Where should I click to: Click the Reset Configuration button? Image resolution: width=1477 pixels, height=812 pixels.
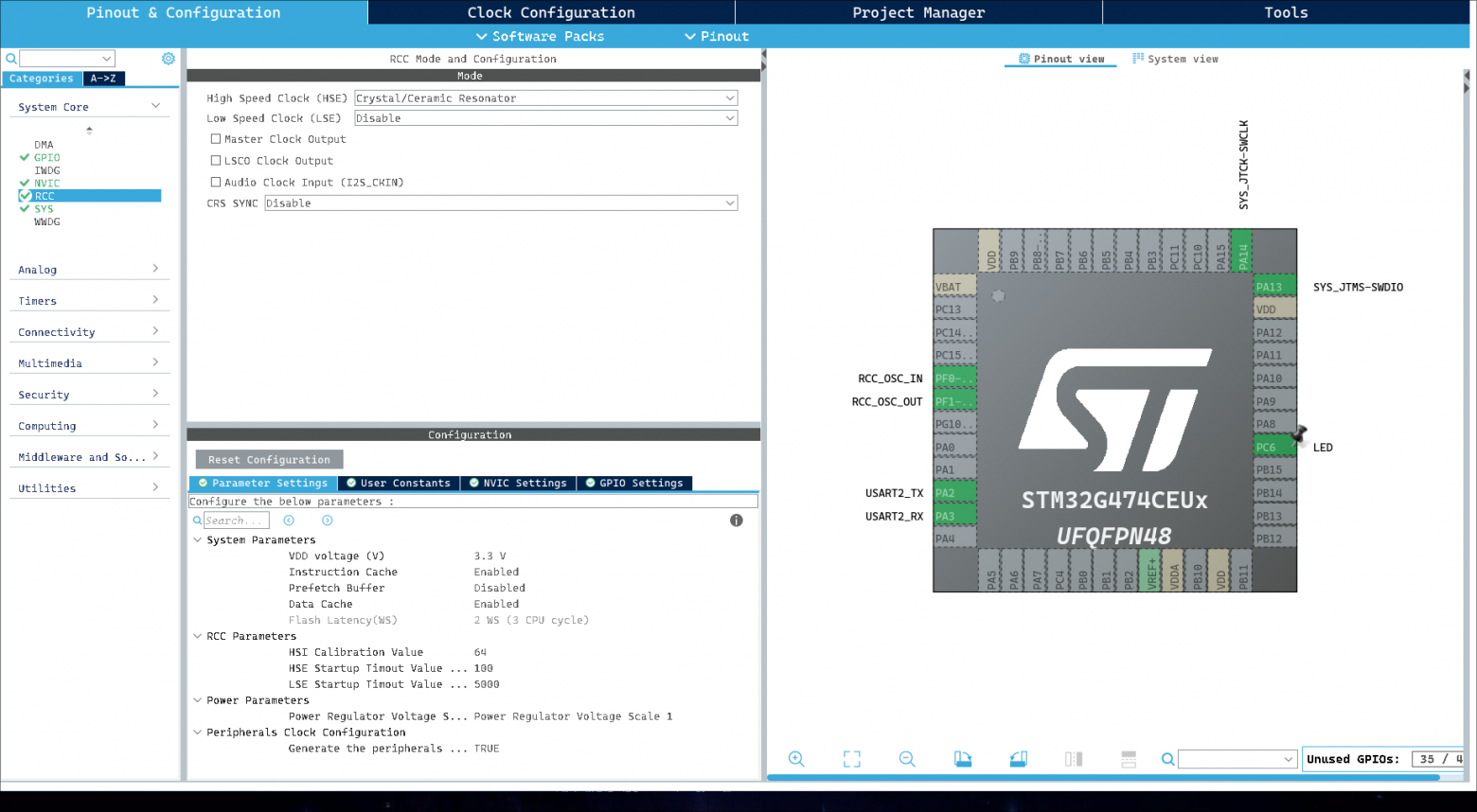click(x=270, y=460)
